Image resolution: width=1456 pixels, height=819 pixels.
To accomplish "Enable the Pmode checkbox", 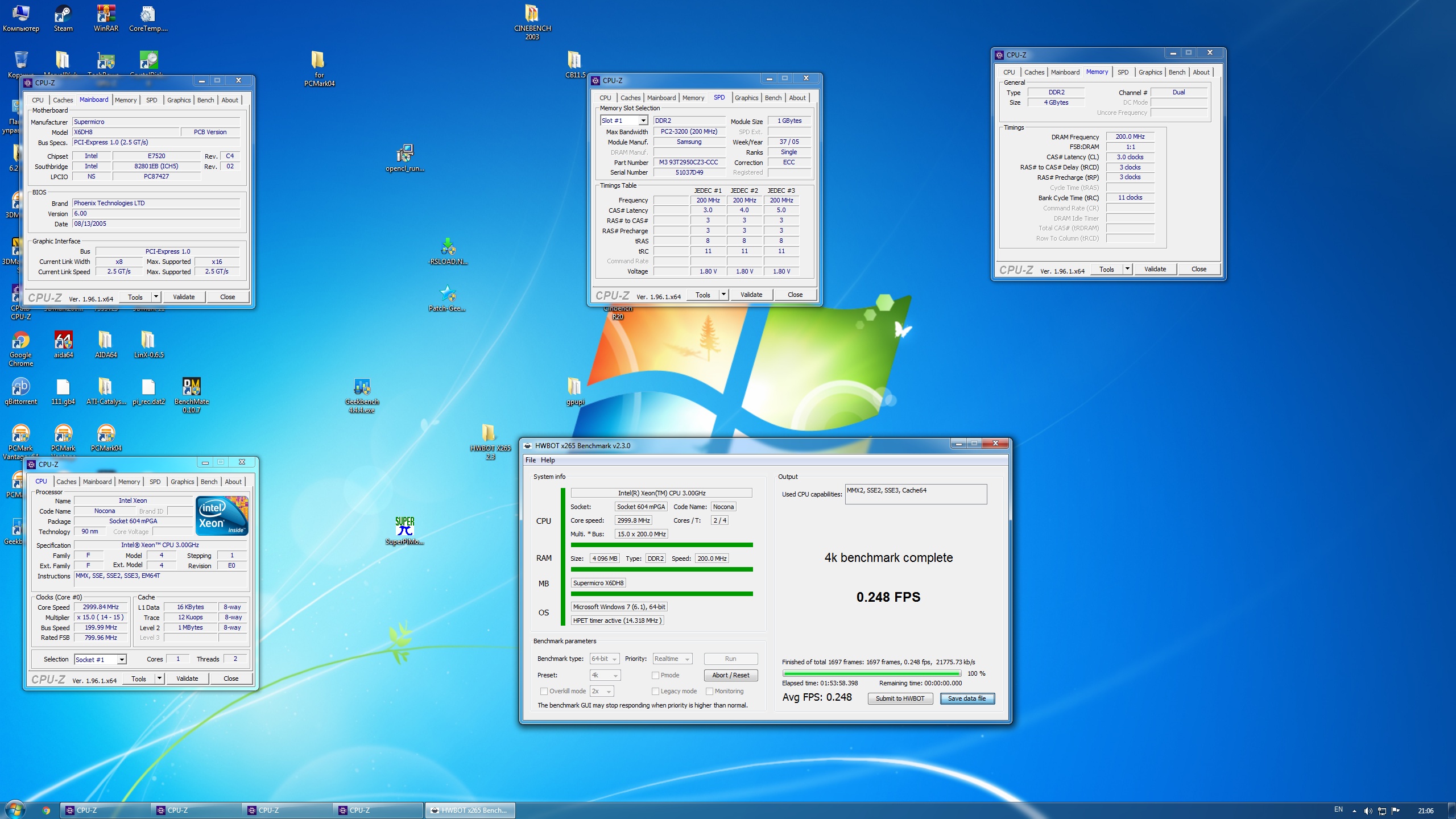I will click(x=655, y=675).
